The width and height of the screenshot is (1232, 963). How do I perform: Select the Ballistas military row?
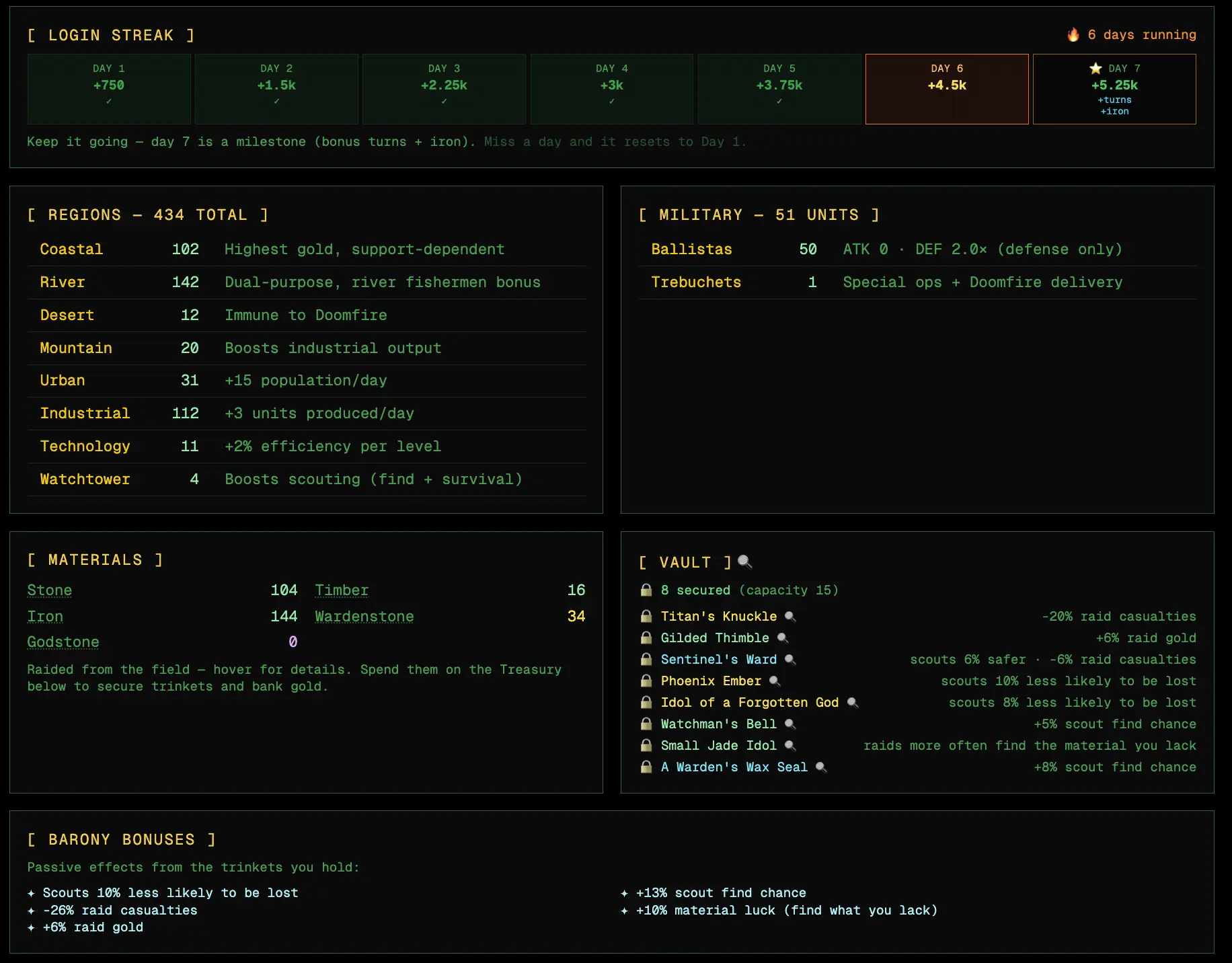[x=917, y=249]
